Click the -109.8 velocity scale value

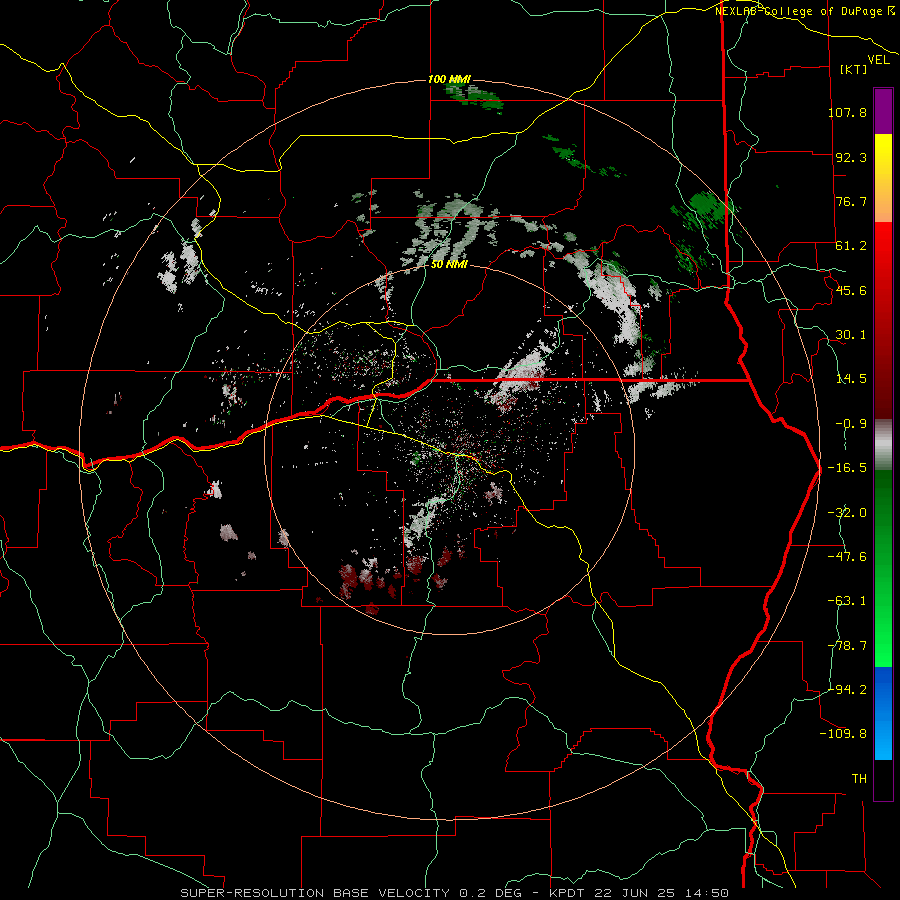pos(843,734)
